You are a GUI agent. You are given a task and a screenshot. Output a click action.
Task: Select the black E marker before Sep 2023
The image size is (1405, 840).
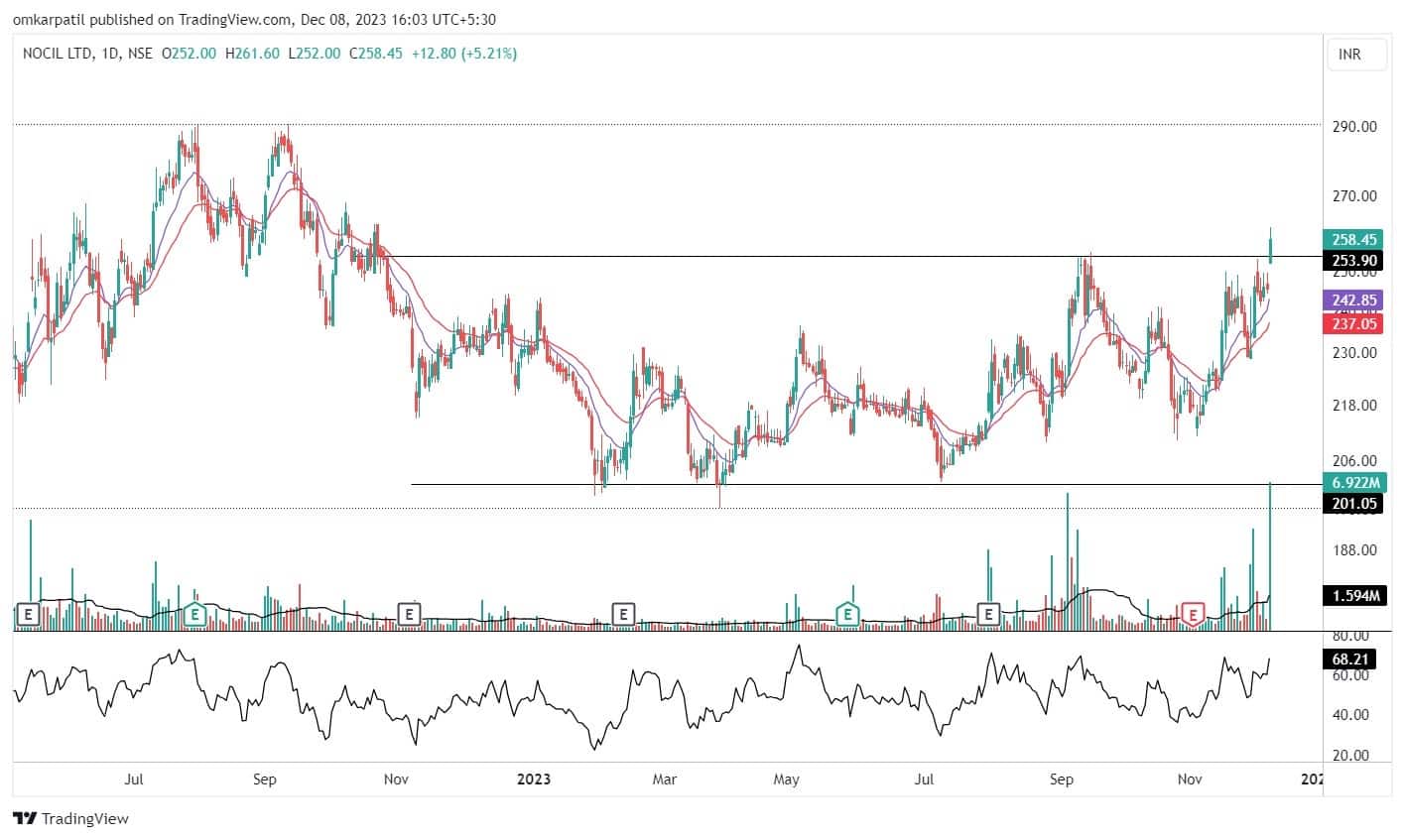click(988, 615)
